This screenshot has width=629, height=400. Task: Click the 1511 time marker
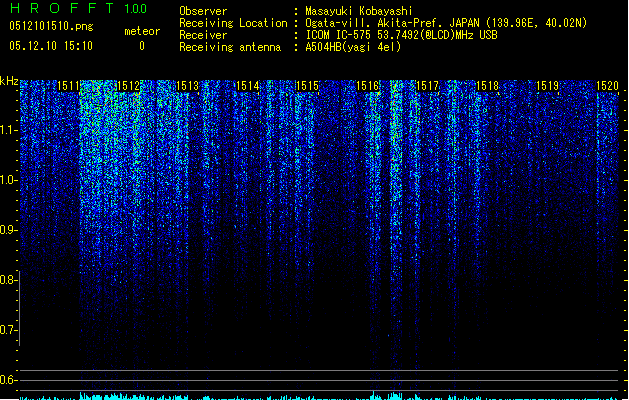[68, 86]
